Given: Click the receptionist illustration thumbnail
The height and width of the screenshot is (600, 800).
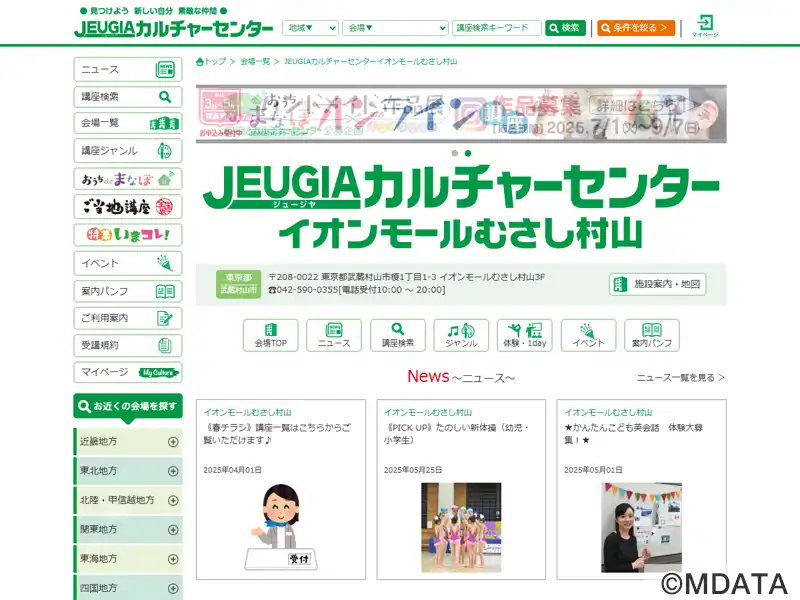Looking at the screenshot, I should click(x=281, y=528).
